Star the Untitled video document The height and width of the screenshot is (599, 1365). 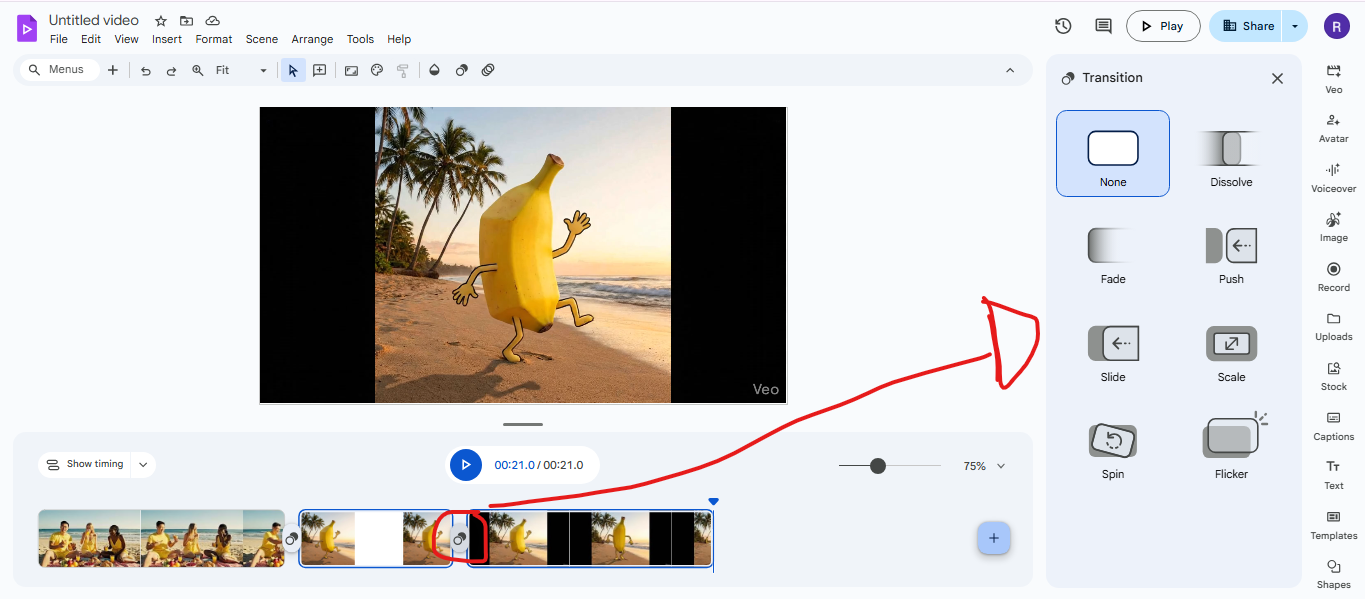(x=161, y=21)
